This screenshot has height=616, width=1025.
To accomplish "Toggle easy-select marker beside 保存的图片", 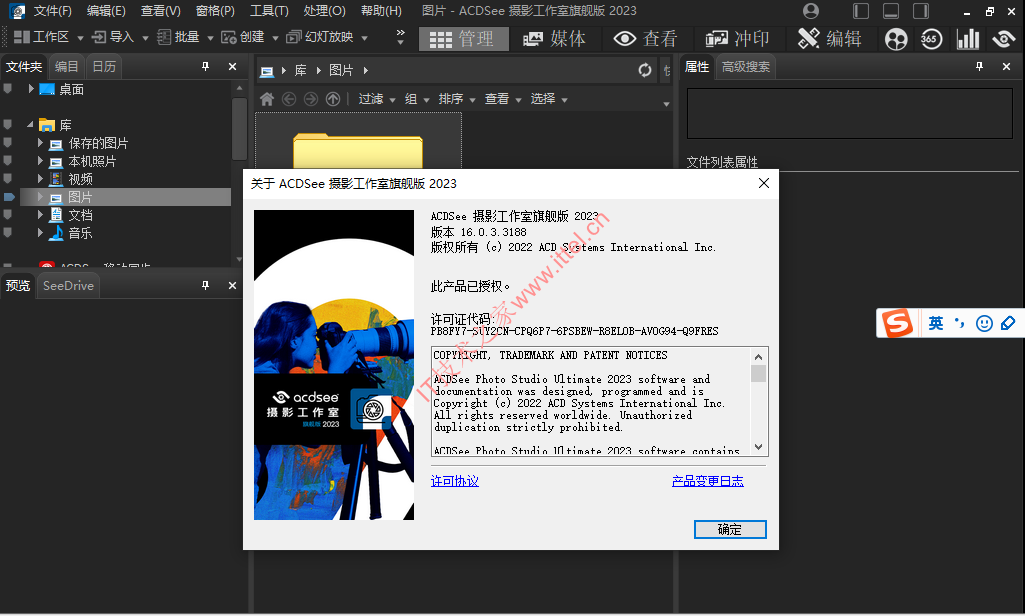I will [x=7, y=143].
